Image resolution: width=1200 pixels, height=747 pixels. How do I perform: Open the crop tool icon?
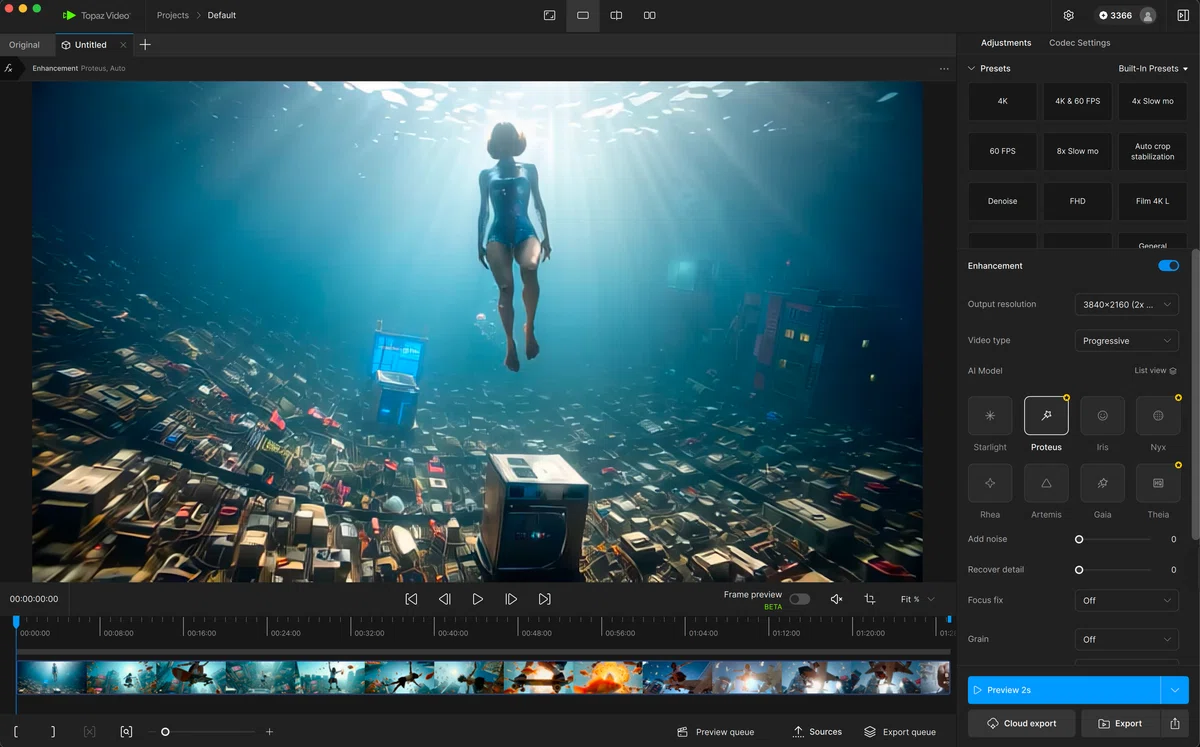tap(869, 599)
